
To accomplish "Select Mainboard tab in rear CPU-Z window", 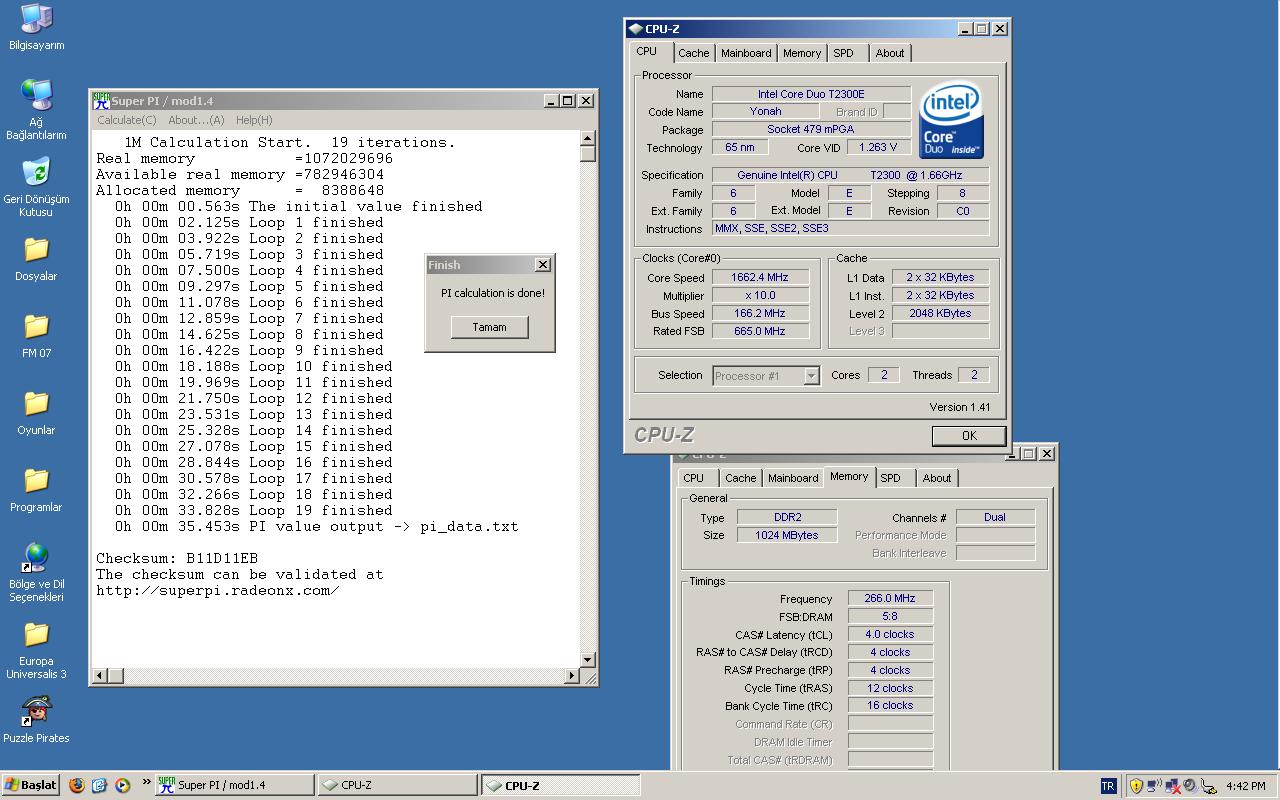I will coord(793,478).
